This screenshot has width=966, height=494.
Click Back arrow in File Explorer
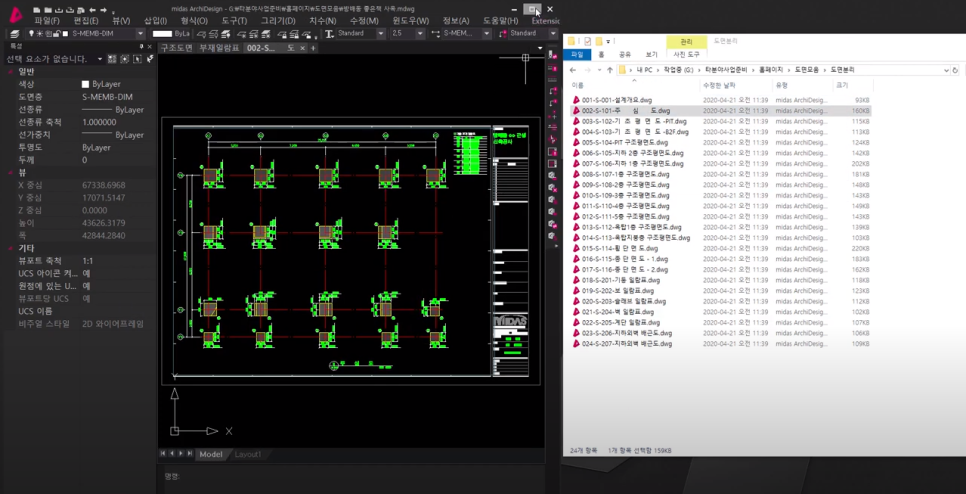pyautogui.click(x=572, y=70)
